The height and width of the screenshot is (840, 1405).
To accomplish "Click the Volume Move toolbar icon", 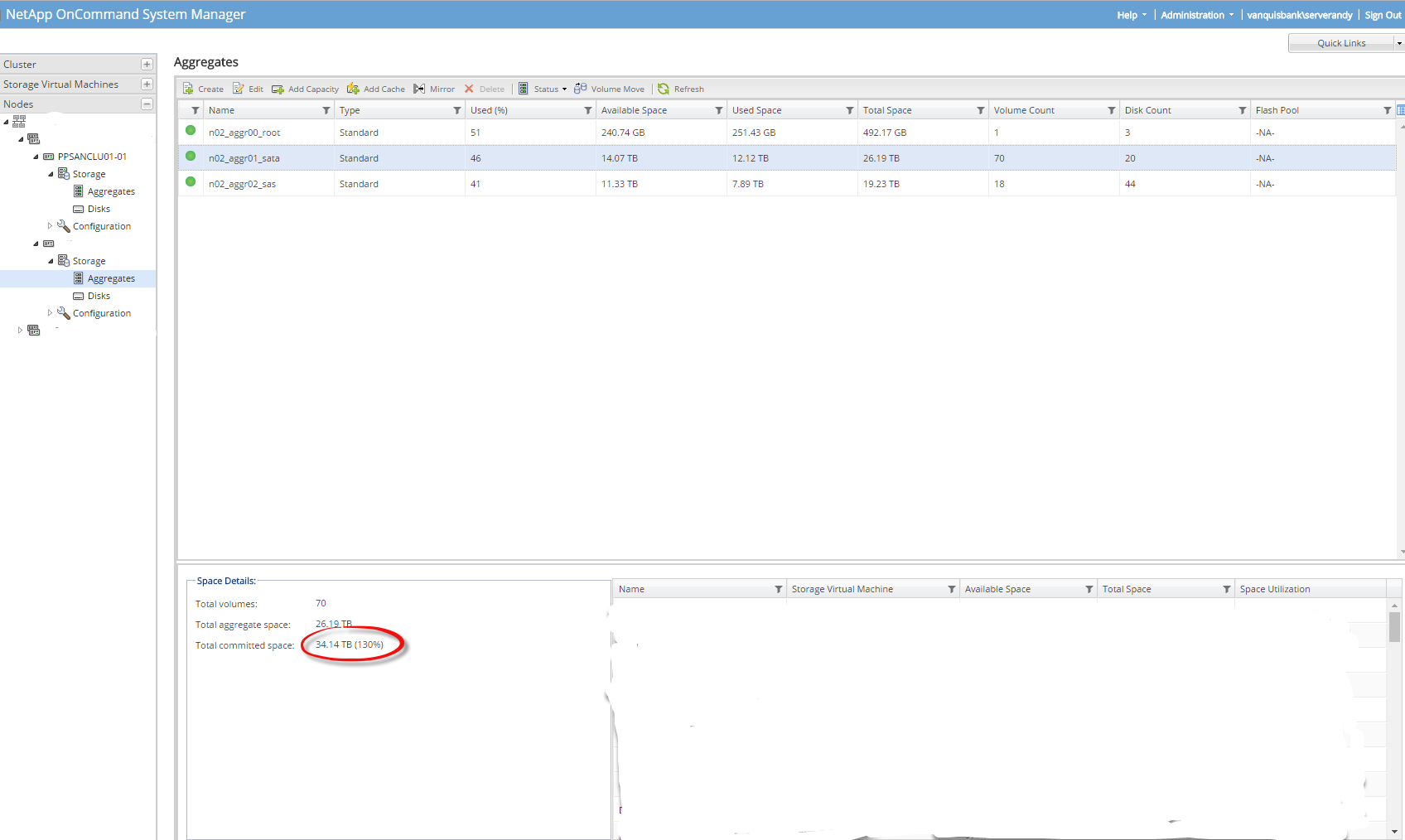I will (x=581, y=89).
